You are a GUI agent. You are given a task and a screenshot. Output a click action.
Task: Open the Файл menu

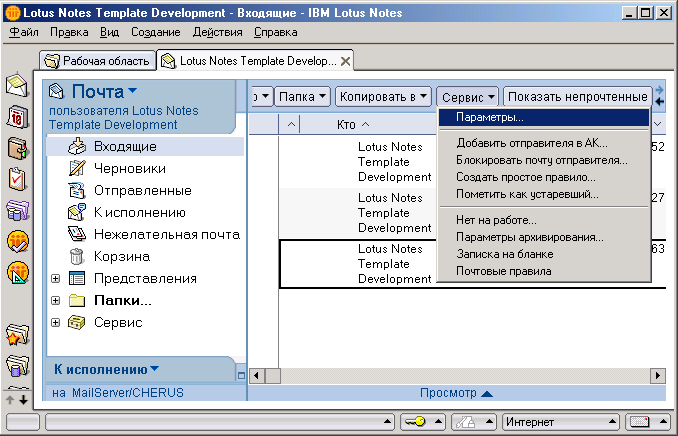point(24,32)
